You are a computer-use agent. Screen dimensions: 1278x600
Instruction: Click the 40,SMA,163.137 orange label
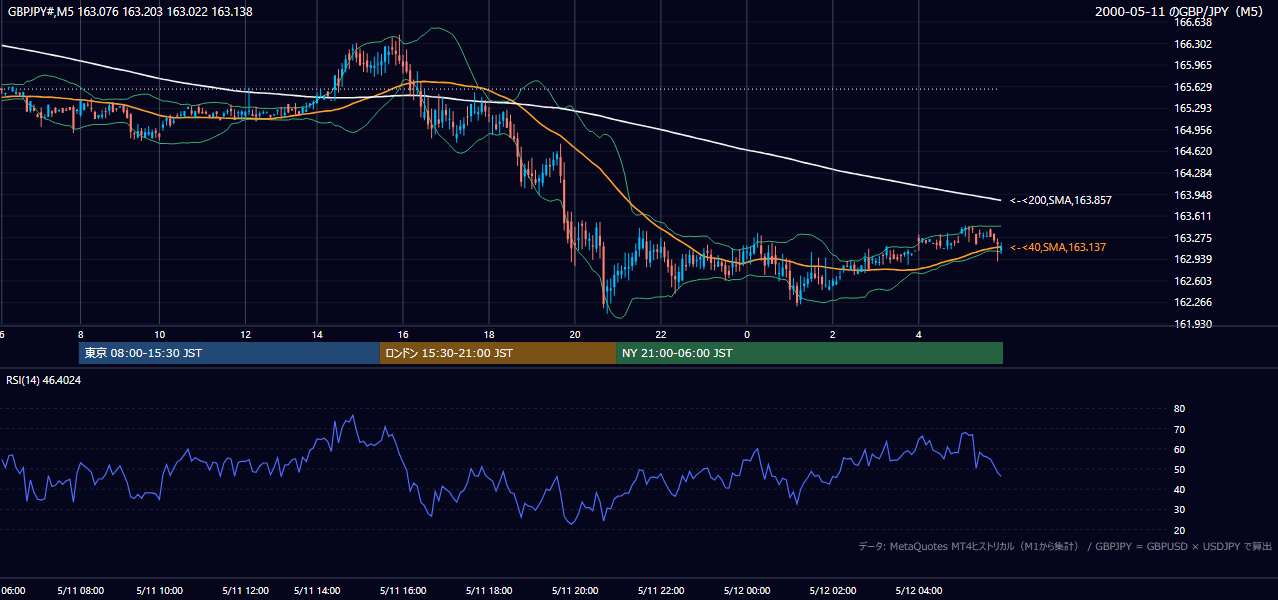1058,247
